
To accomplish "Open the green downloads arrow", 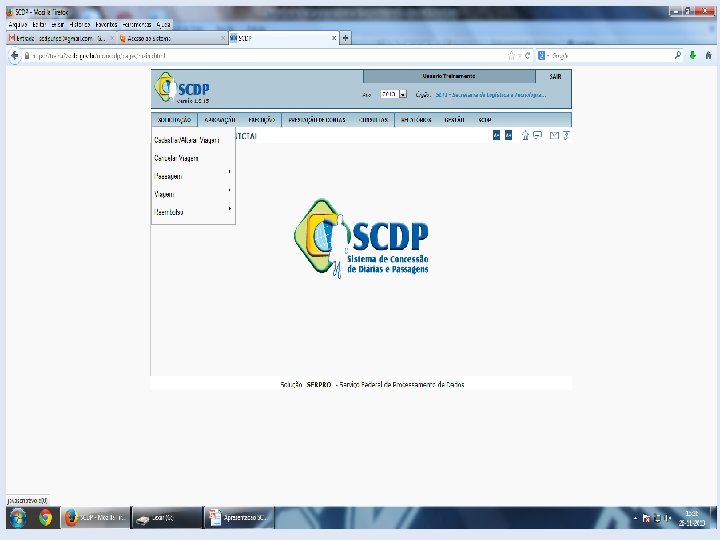I will coord(693,55).
